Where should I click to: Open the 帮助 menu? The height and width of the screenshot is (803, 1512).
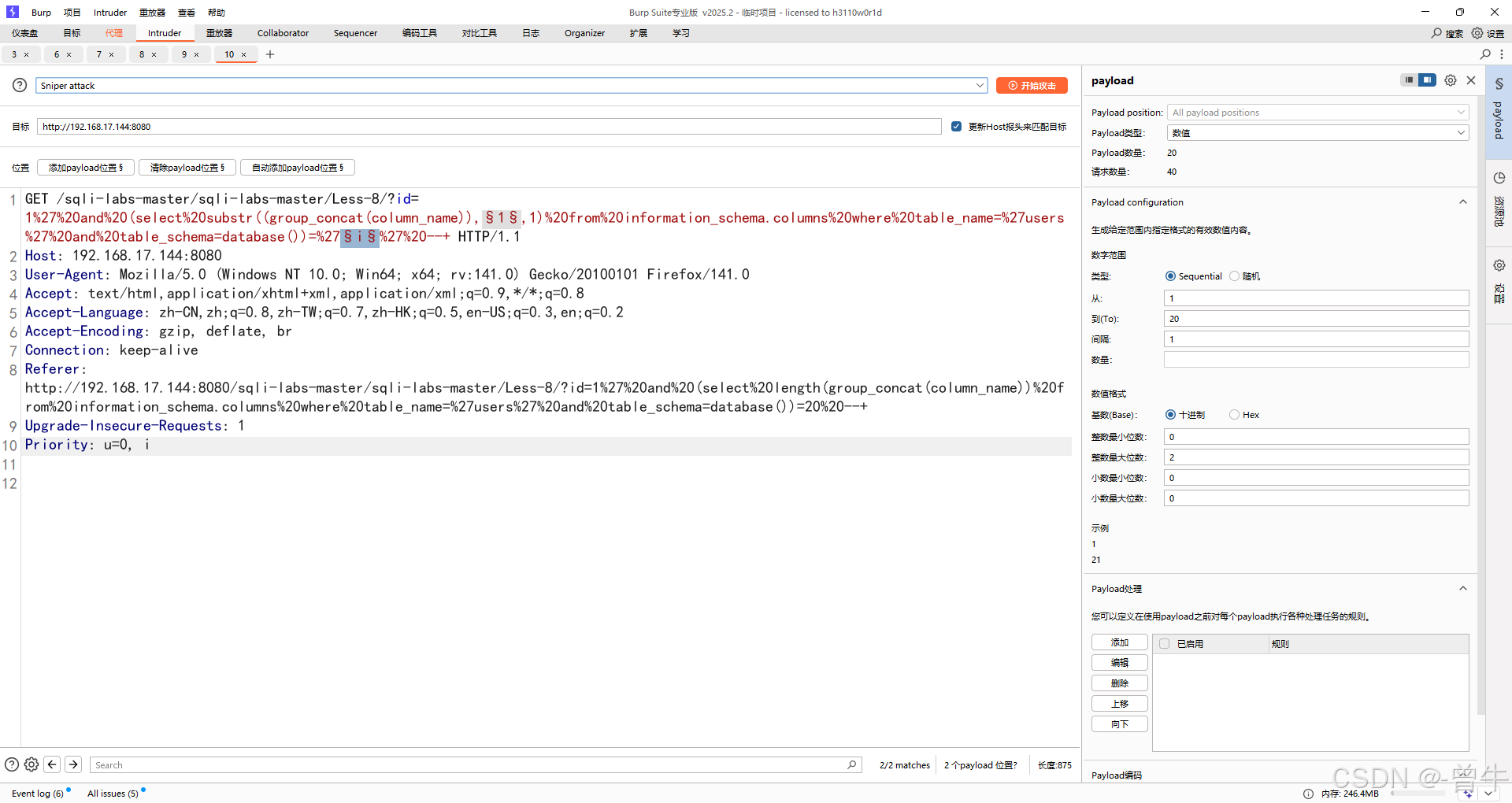click(x=217, y=13)
